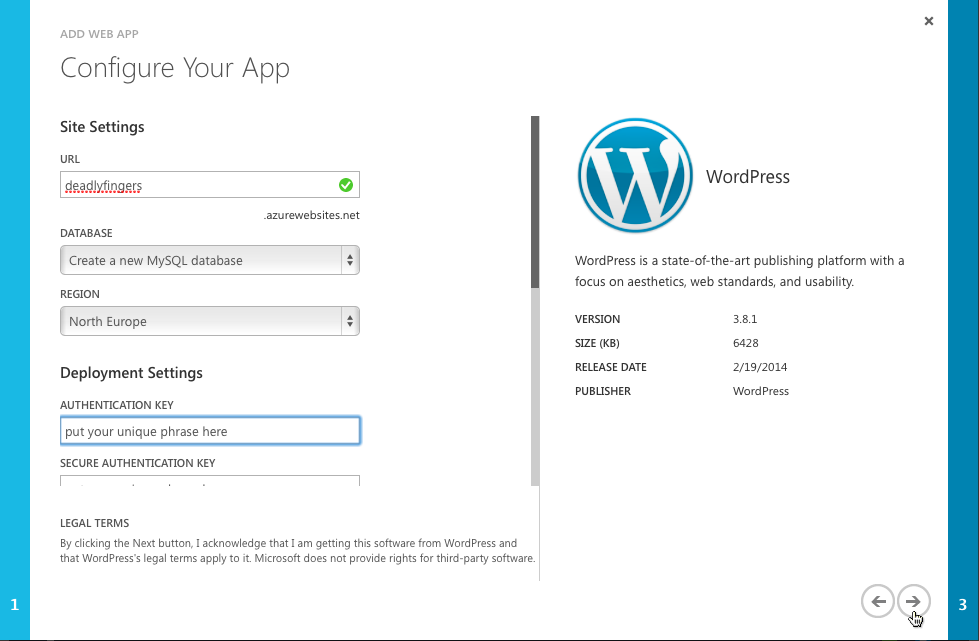Click version value 3.8.1
979x641 pixels.
745,319
